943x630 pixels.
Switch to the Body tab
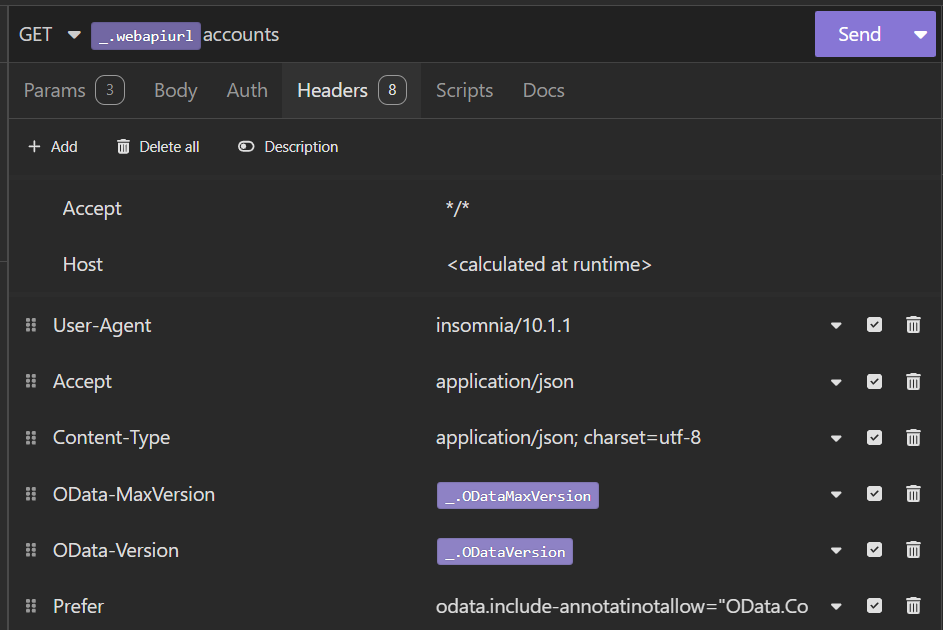(176, 90)
